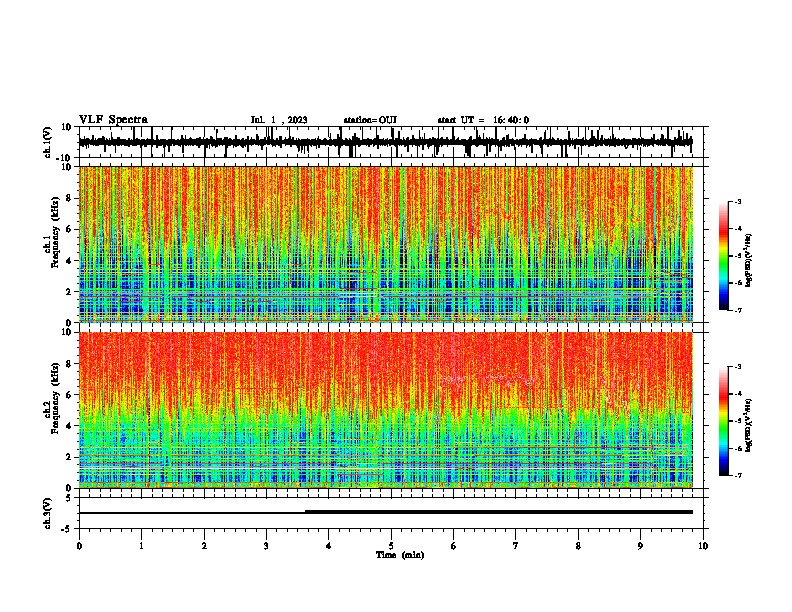Click the time axis tick label "2"
The height and width of the screenshot is (612, 792).
click(x=204, y=546)
